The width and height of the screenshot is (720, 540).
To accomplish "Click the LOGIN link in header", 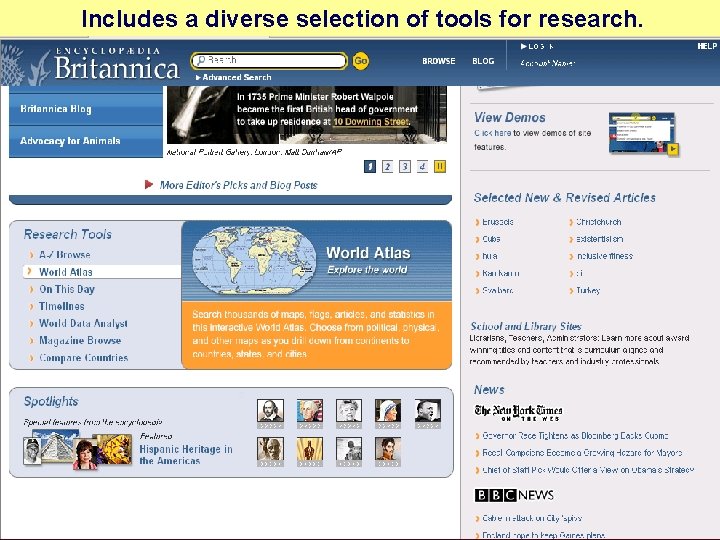I will tap(537, 46).
